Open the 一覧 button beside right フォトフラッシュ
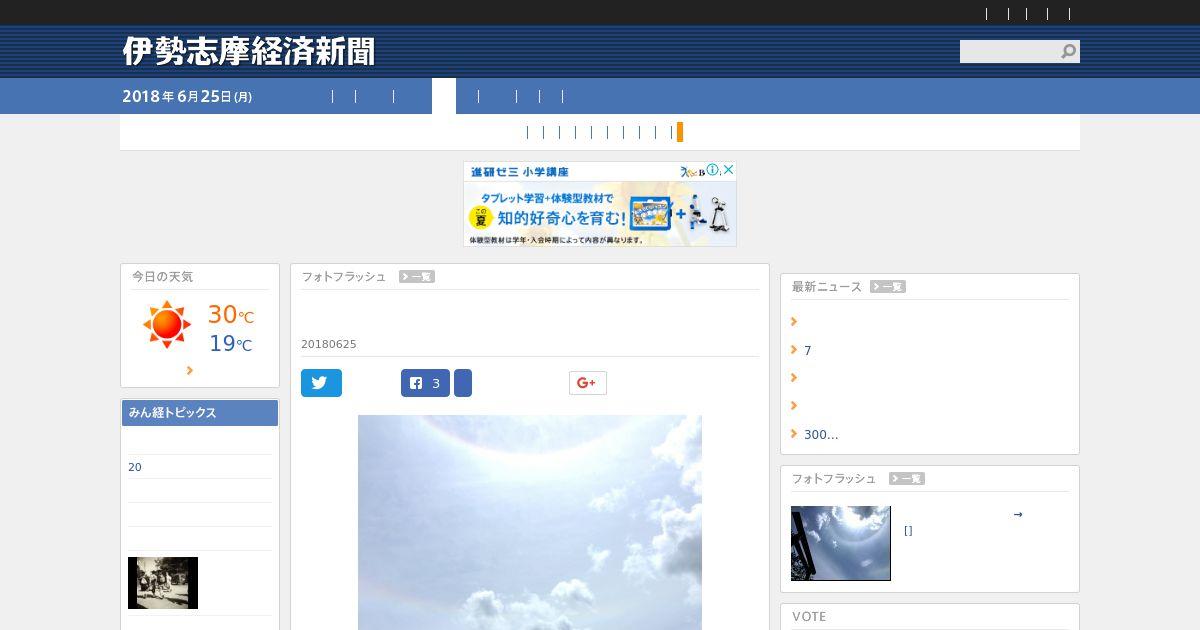Viewport: 1200px width, 630px height. point(906,479)
